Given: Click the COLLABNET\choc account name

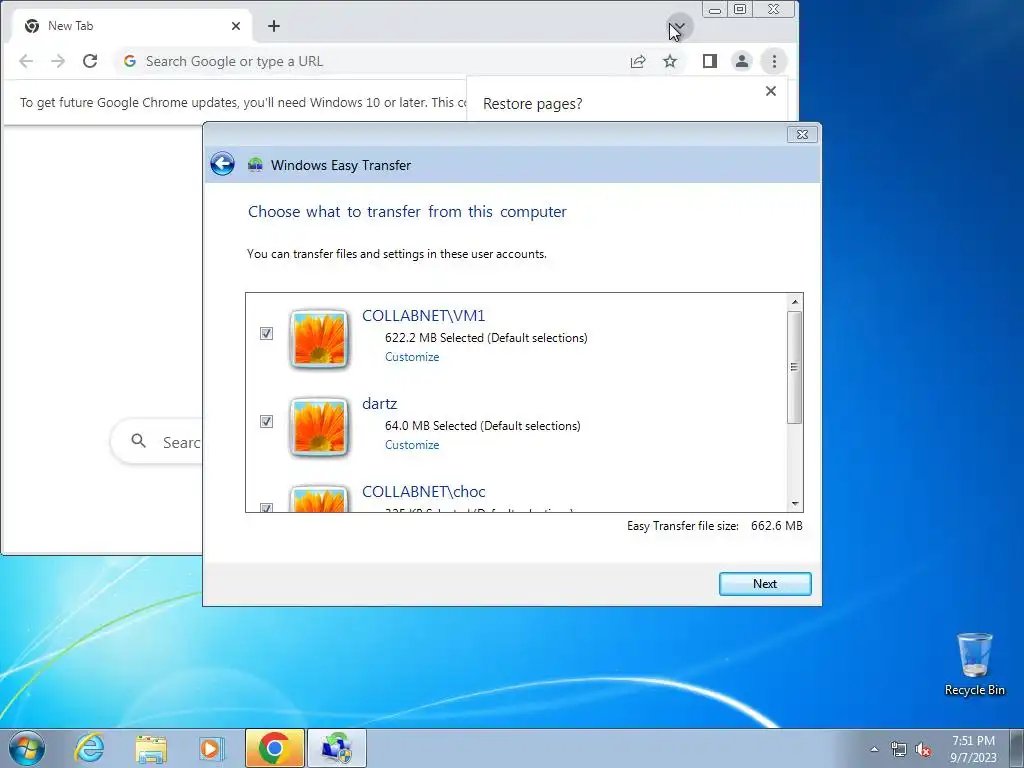Looking at the screenshot, I should pyautogui.click(x=424, y=491).
